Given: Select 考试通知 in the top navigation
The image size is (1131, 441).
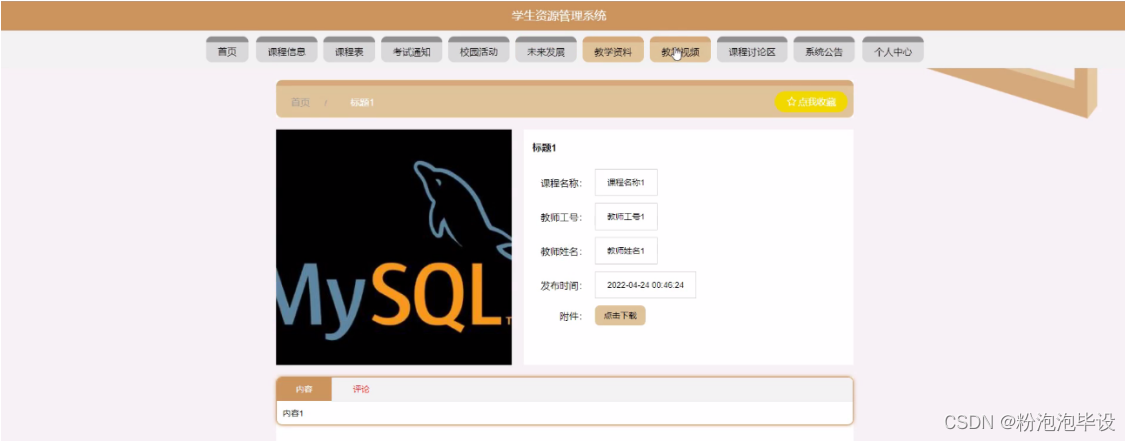Looking at the screenshot, I should 411,51.
